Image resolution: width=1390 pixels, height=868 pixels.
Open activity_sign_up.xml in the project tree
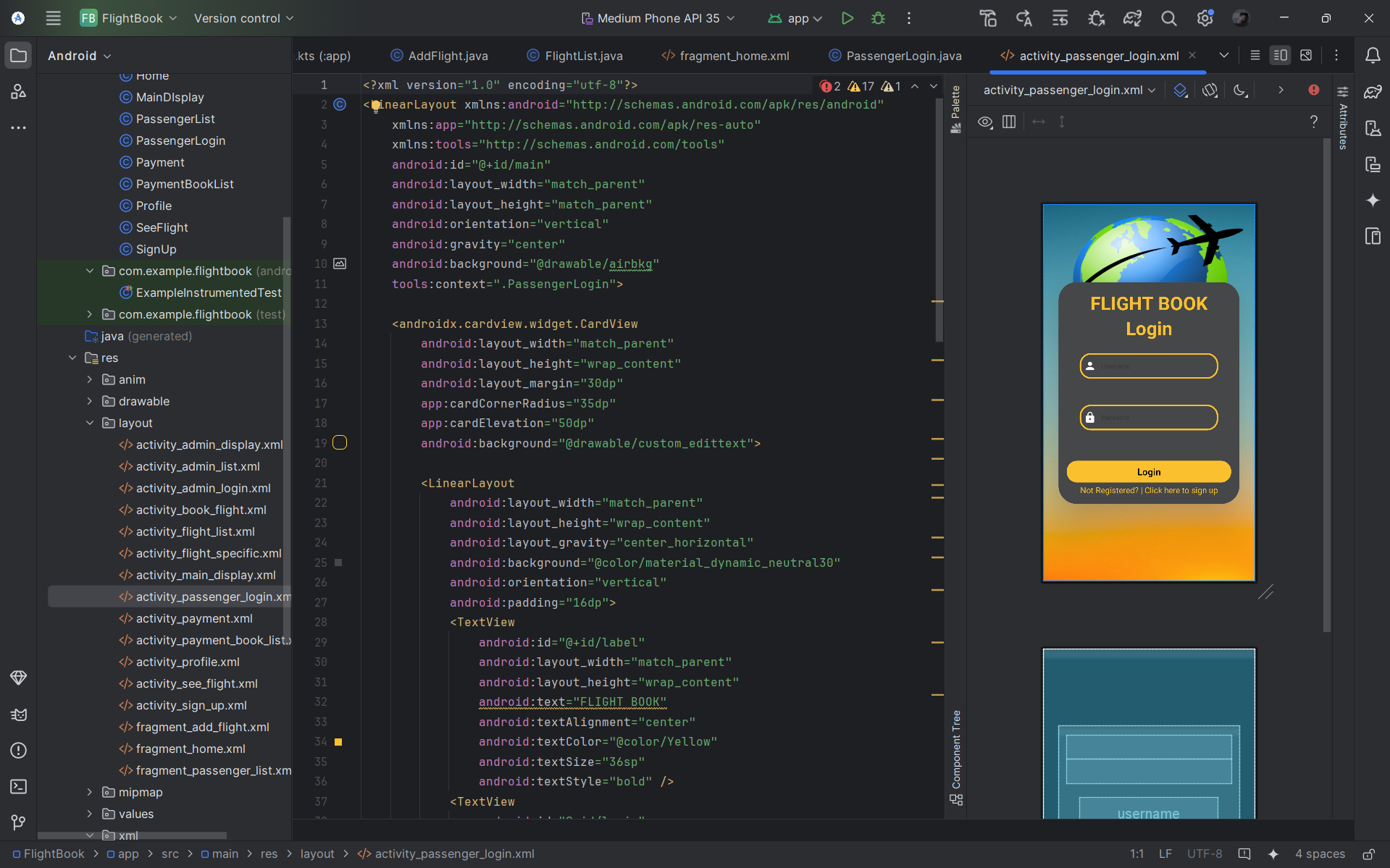coord(191,705)
